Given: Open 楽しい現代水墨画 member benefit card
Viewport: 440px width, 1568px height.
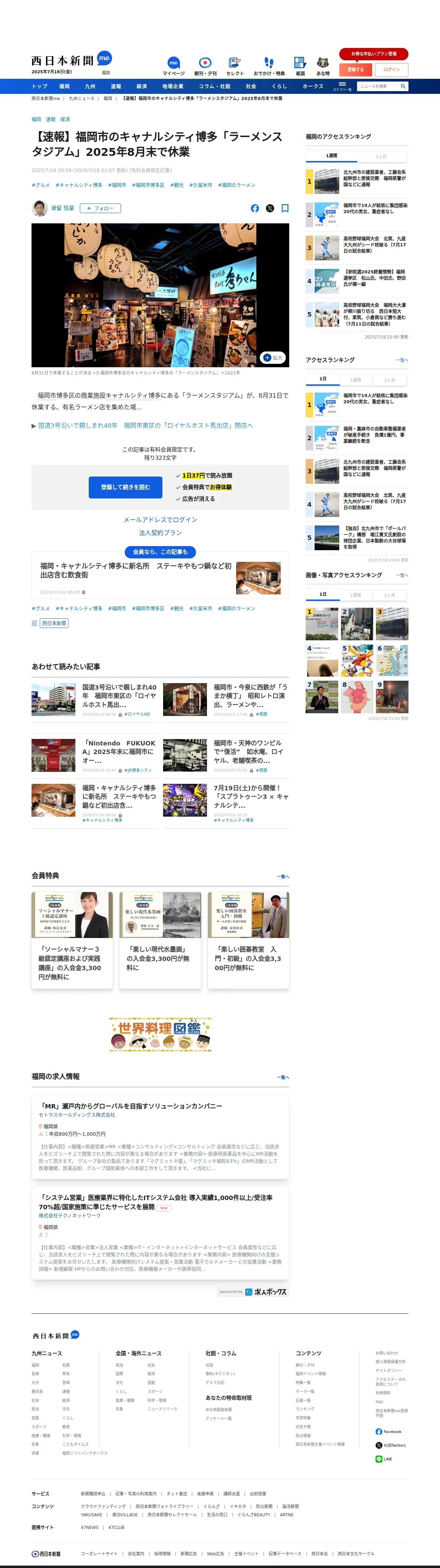Looking at the screenshot, I should pyautogui.click(x=160, y=940).
